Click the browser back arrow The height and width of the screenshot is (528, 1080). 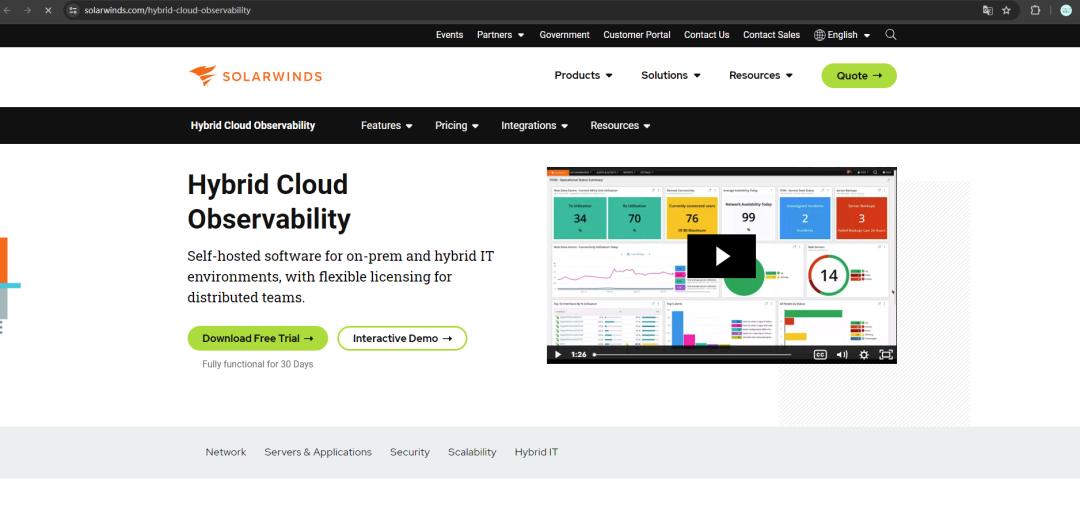coord(8,10)
